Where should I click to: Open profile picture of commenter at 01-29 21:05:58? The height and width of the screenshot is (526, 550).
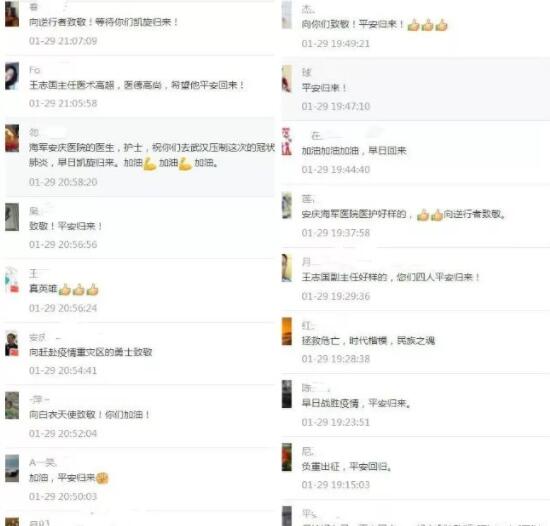12,76
